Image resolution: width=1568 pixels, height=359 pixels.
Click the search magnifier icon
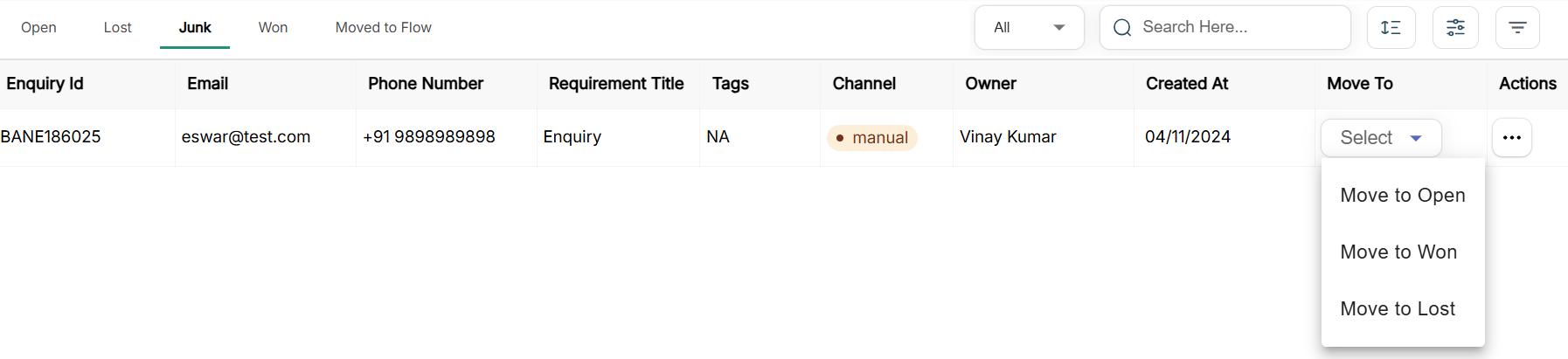tap(1122, 28)
